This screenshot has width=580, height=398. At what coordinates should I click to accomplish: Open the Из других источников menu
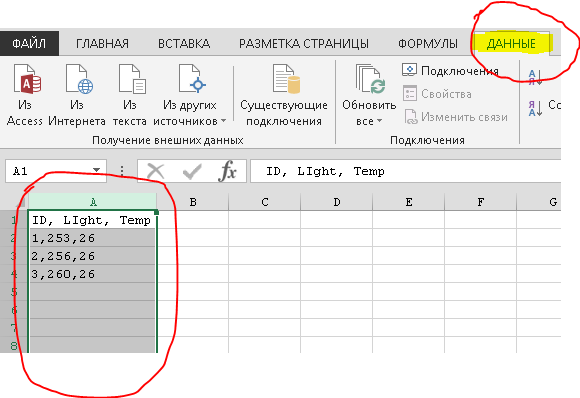pos(189,95)
